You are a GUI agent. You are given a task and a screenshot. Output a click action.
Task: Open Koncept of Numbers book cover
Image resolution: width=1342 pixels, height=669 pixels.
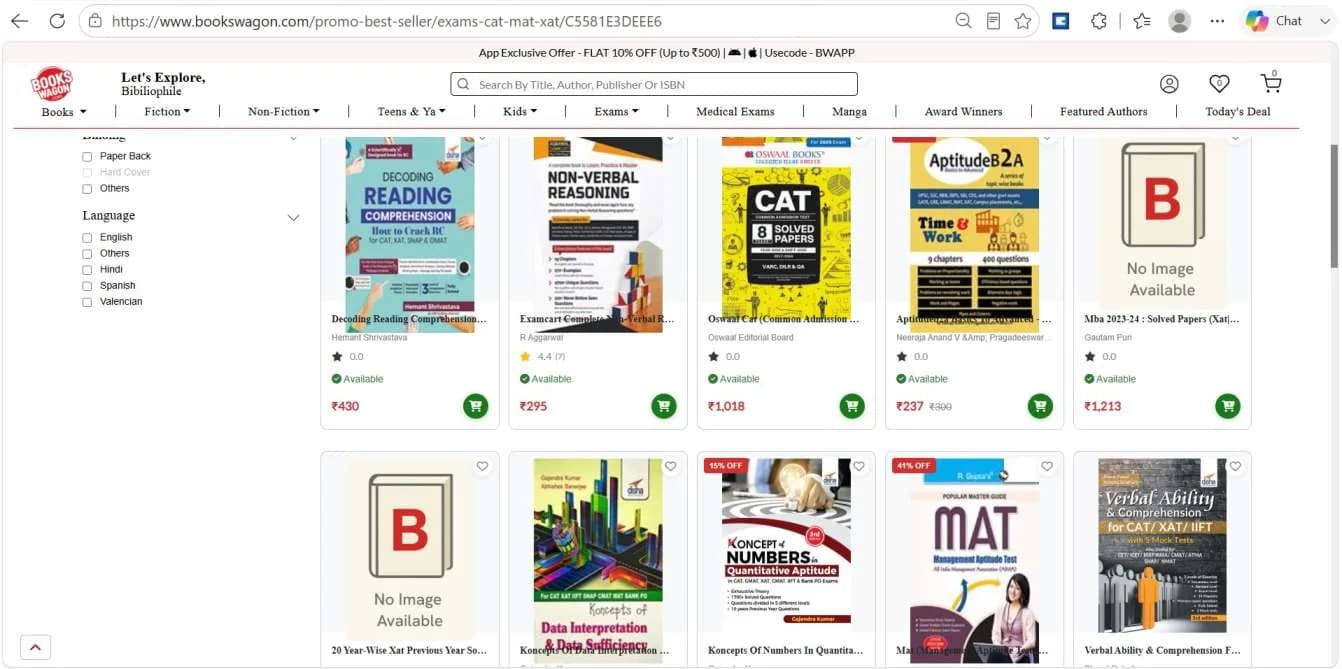pyautogui.click(x=786, y=543)
